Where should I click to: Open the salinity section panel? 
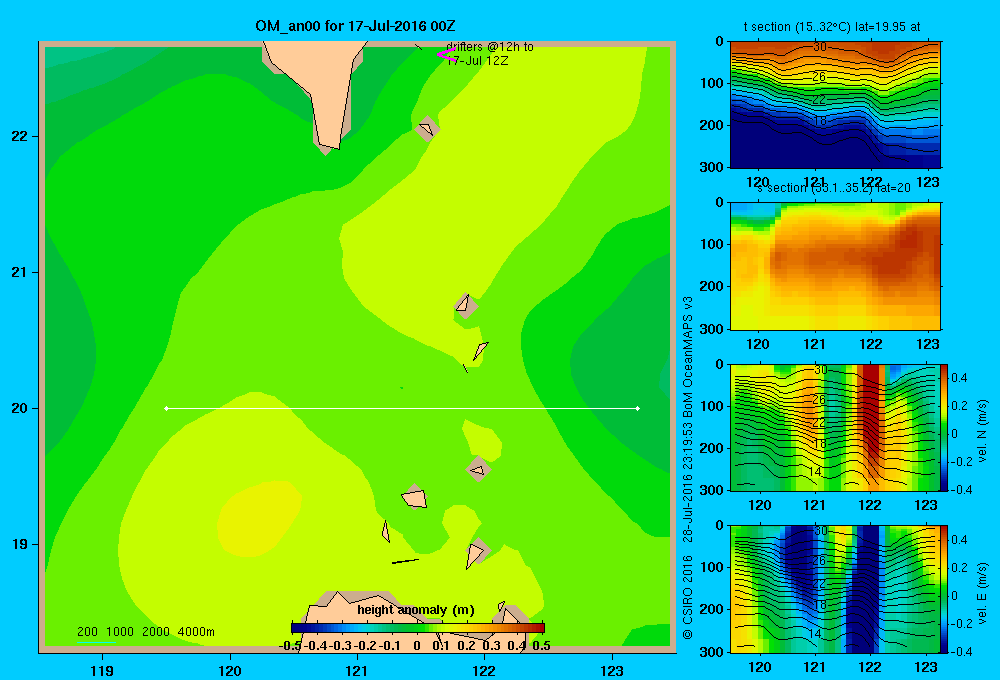click(x=835, y=266)
